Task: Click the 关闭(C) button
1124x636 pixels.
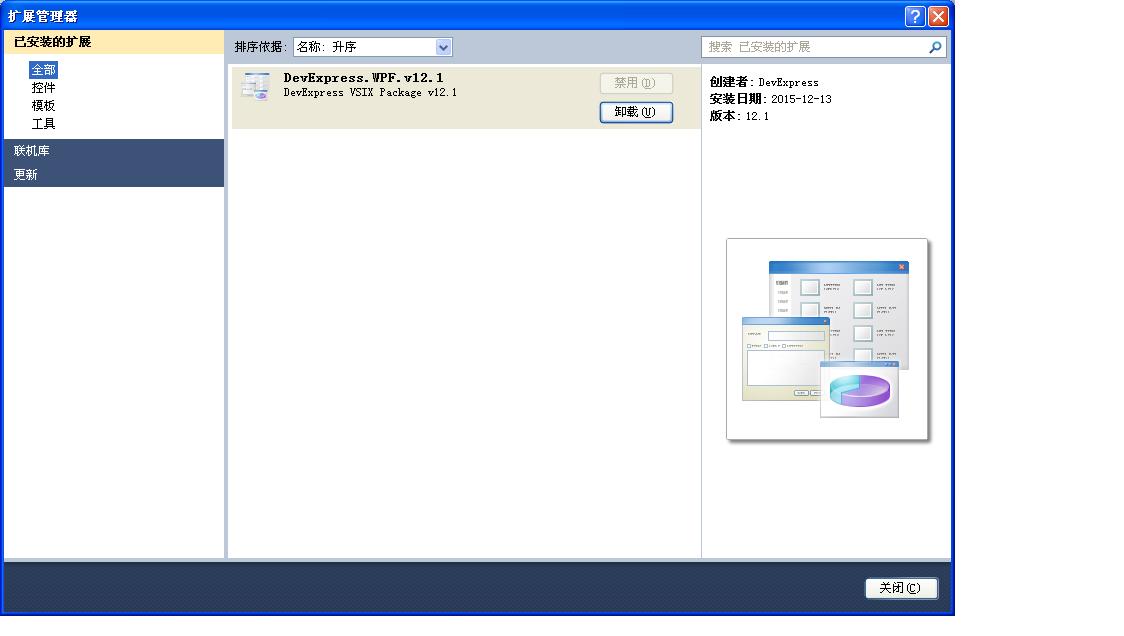Action: click(x=901, y=588)
